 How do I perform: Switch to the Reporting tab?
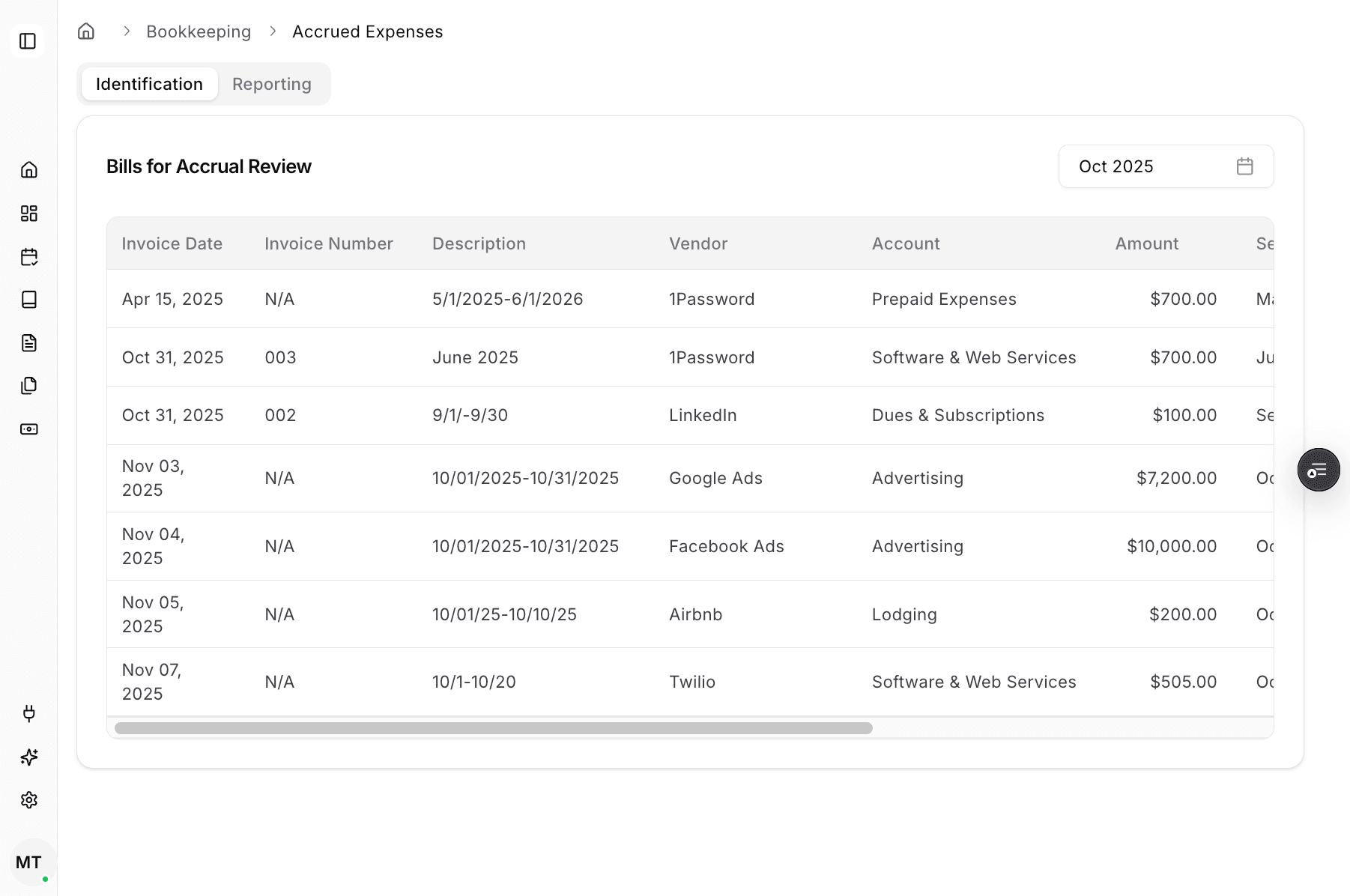click(271, 84)
